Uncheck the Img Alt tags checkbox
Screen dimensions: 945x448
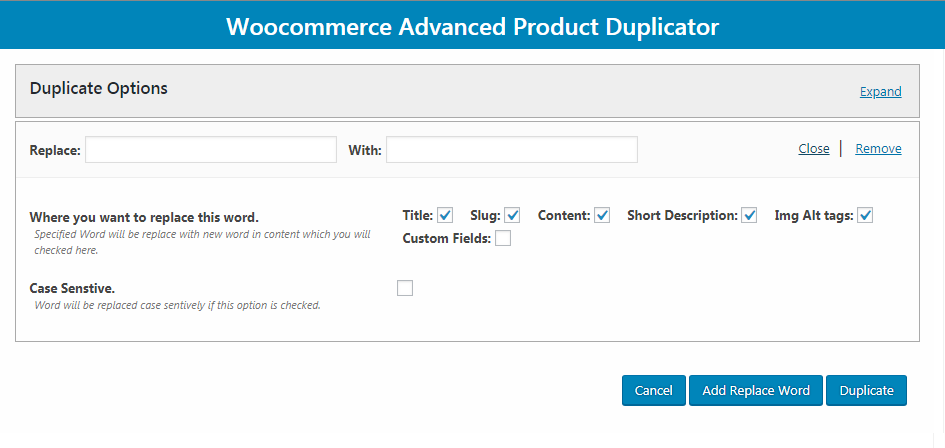[x=865, y=215]
